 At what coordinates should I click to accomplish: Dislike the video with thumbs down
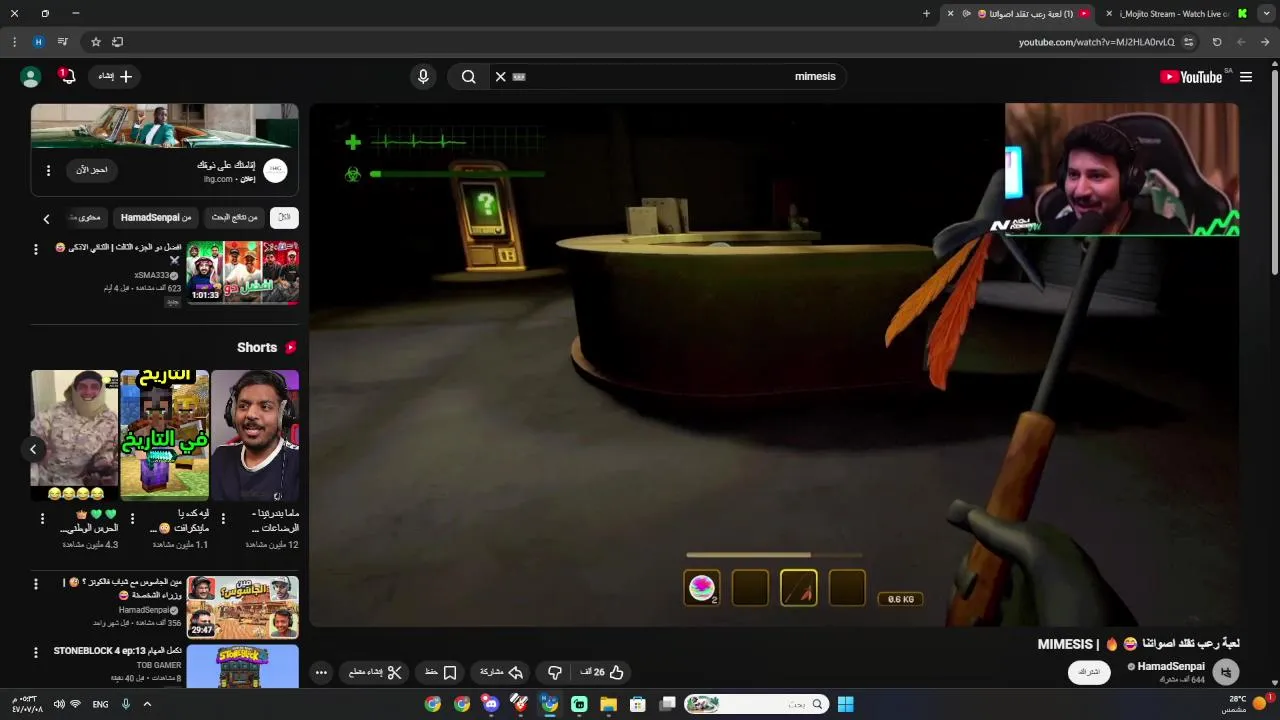click(555, 672)
